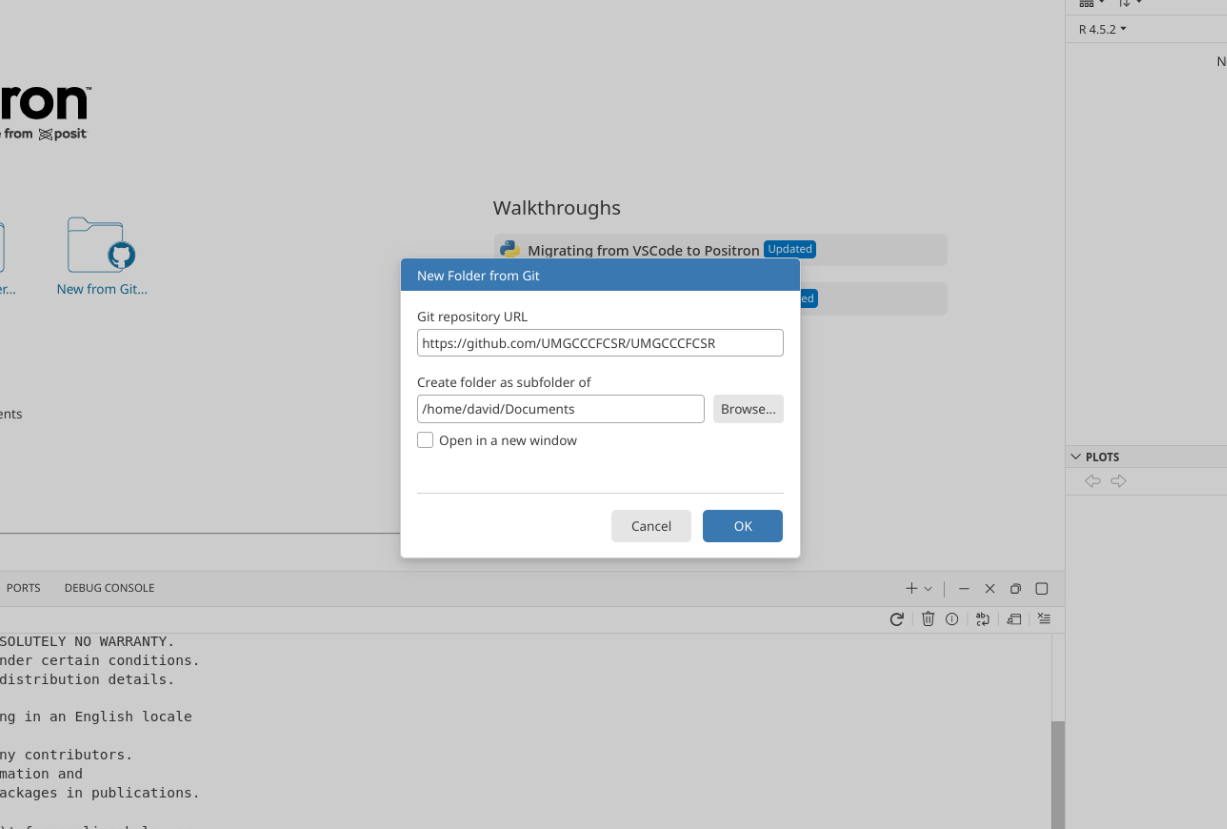Click Browse to choose parent folder
This screenshot has height=829, width=1227.
click(748, 409)
